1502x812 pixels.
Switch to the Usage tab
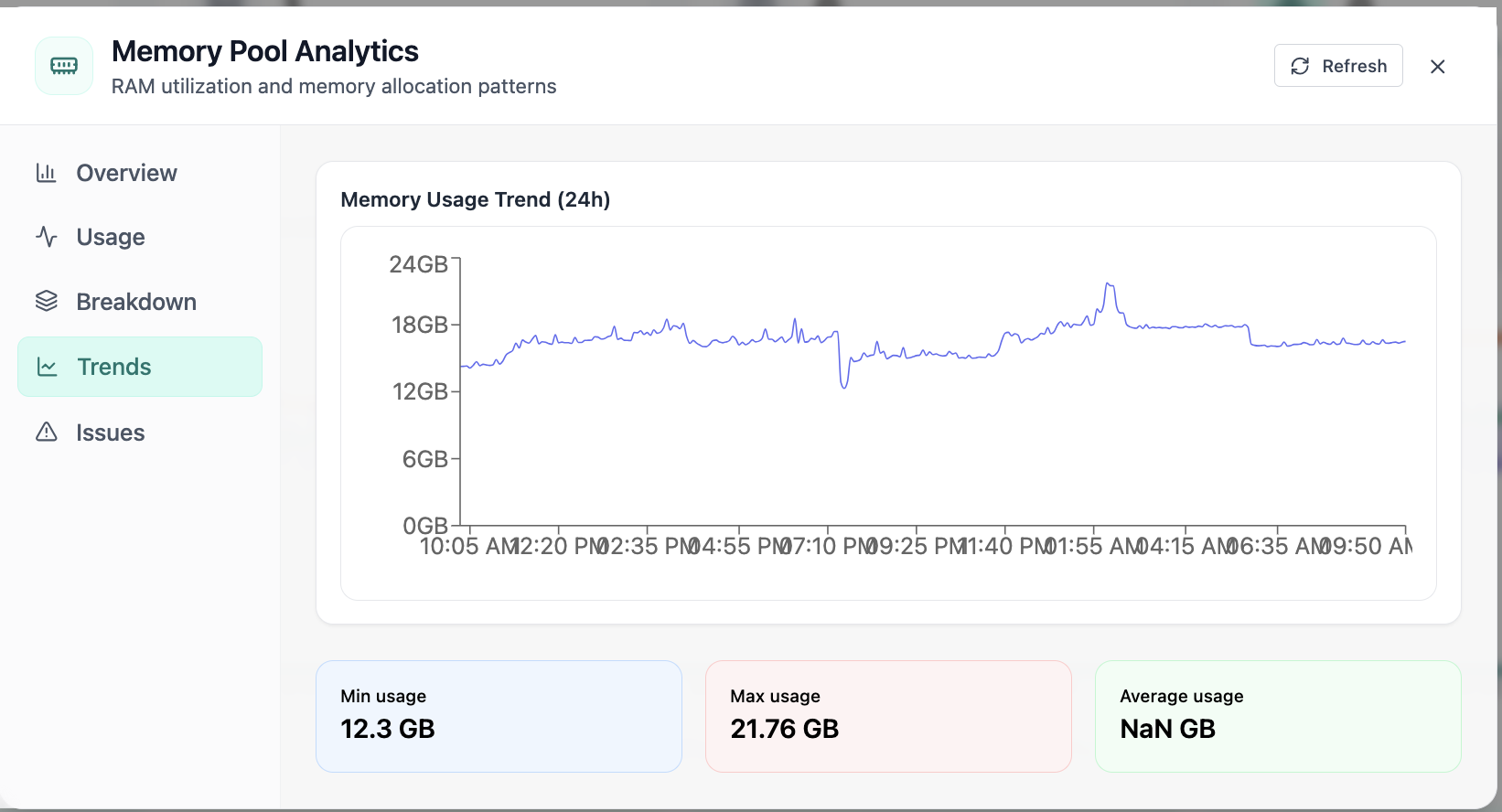140,237
